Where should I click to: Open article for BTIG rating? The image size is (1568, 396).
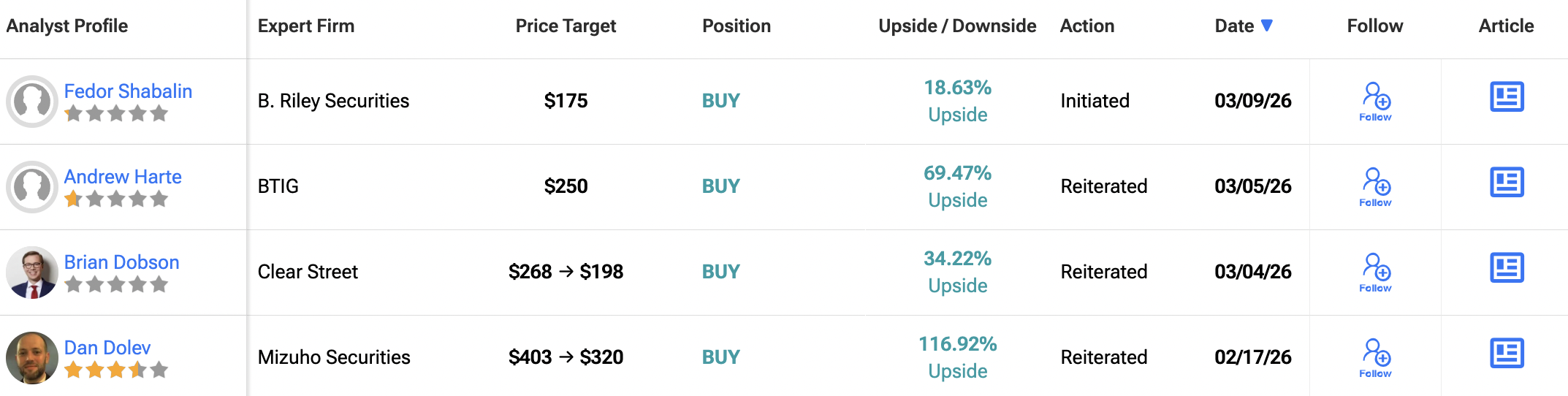1507,183
